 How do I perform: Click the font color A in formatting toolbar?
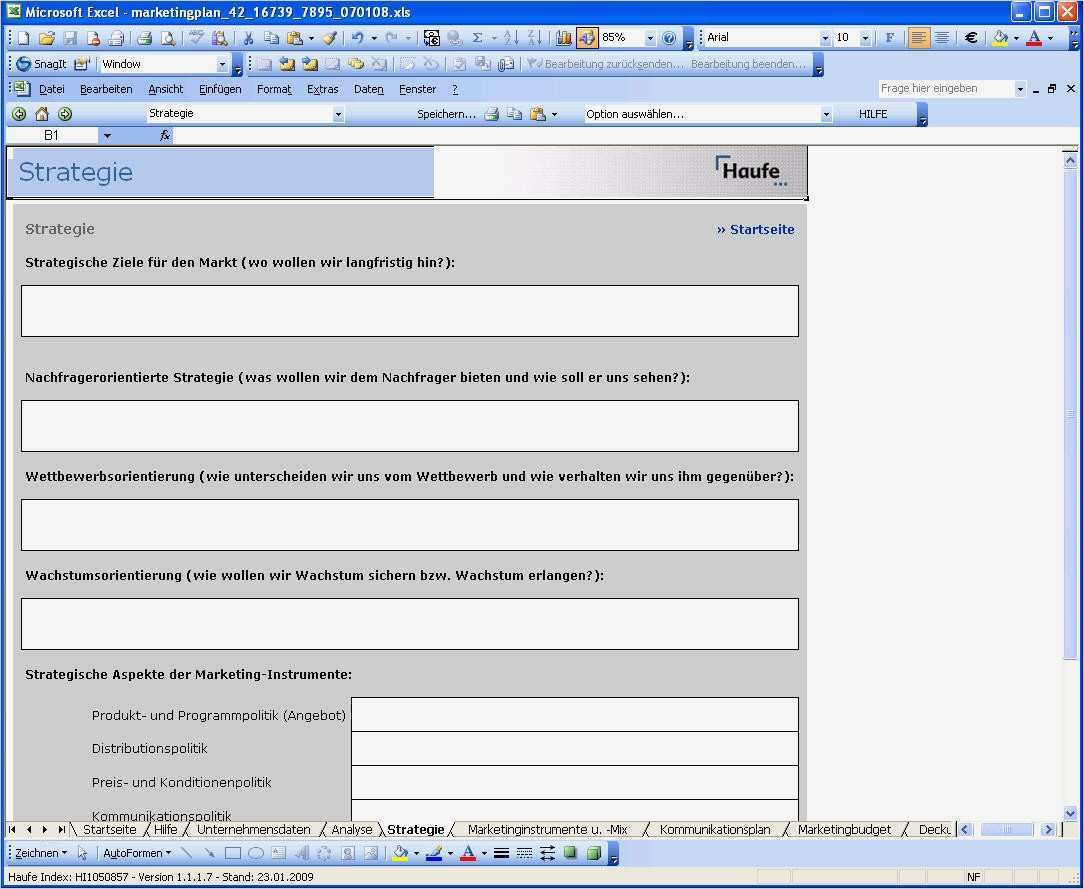coord(1034,38)
